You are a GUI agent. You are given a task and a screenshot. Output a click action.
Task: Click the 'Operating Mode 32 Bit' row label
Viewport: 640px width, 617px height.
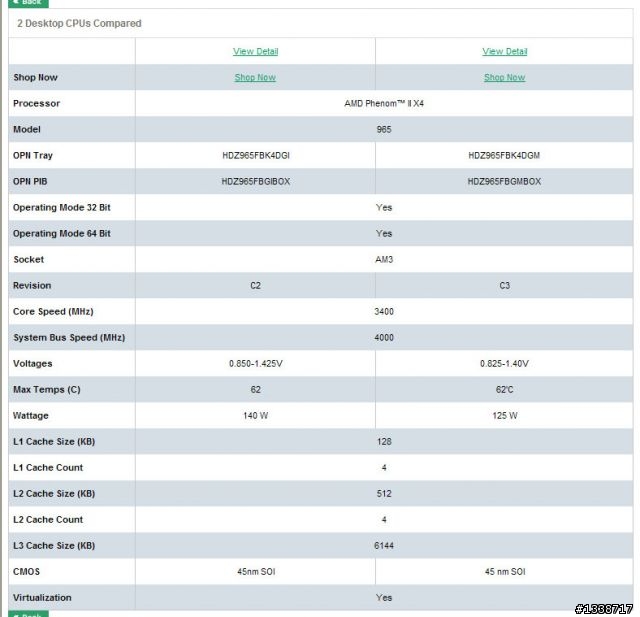(62, 208)
